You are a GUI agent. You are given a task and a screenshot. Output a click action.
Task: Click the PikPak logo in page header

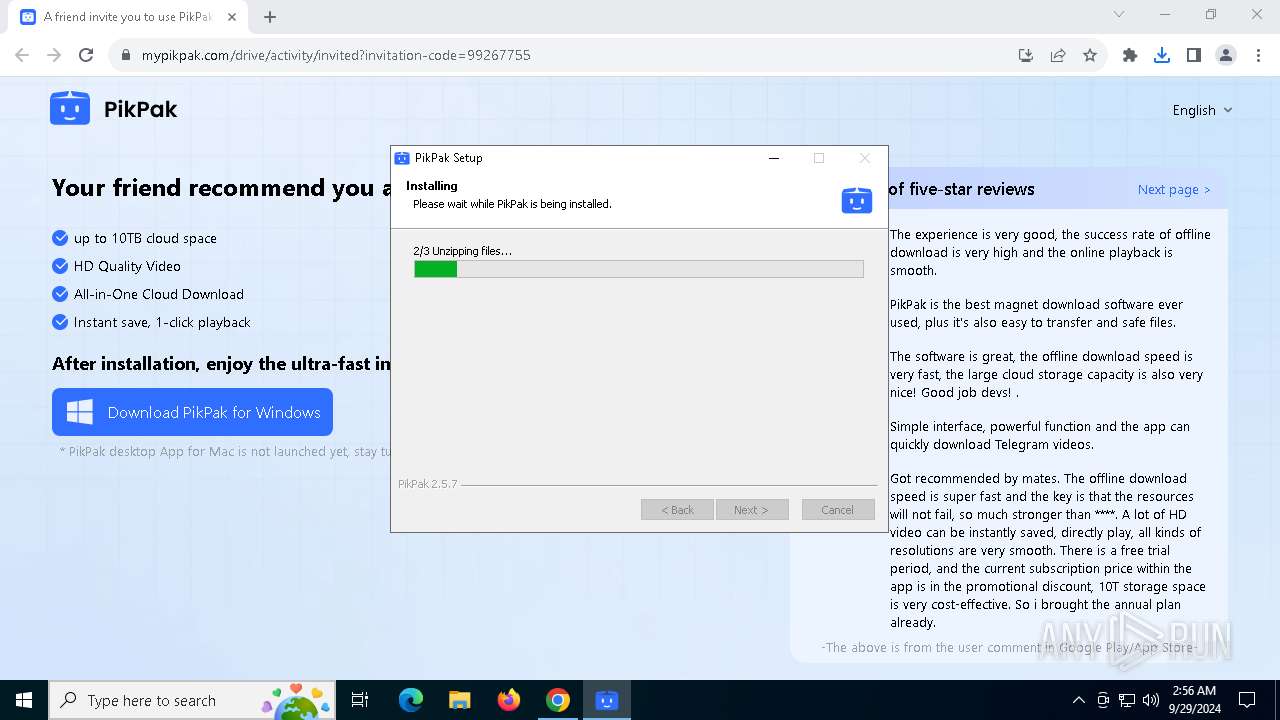click(x=113, y=109)
